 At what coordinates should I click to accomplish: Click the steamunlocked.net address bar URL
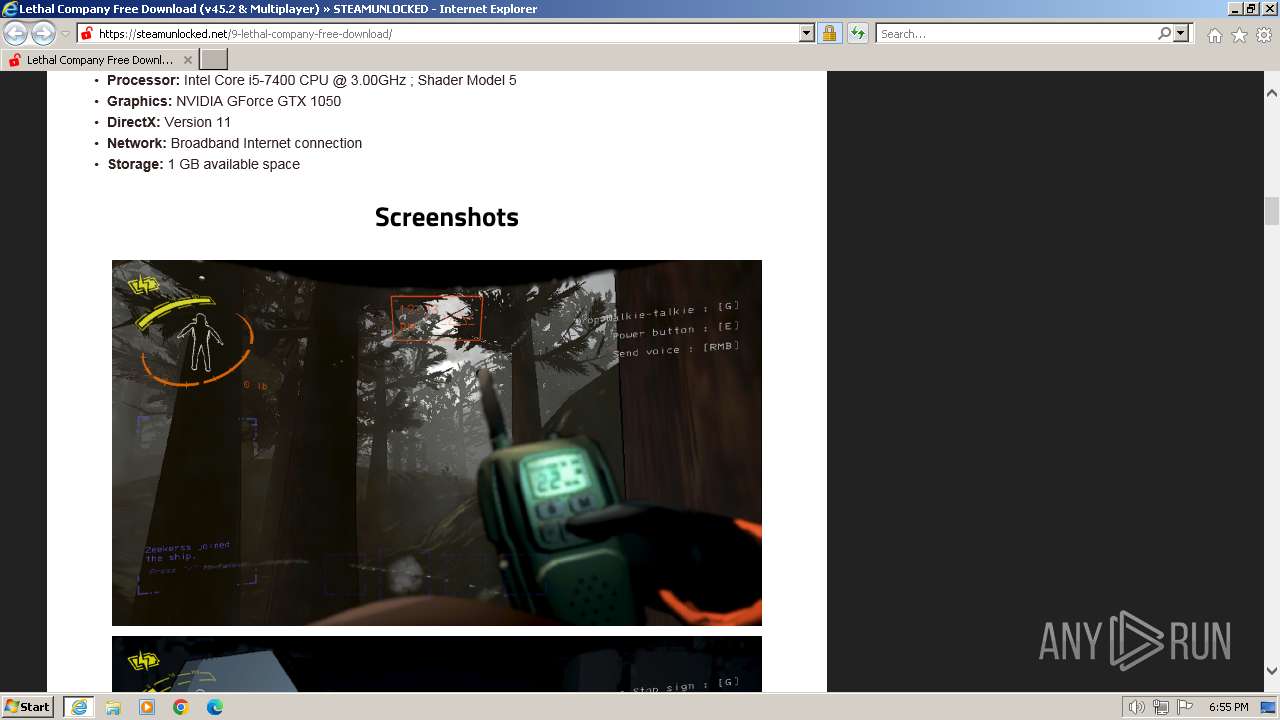tap(245, 33)
